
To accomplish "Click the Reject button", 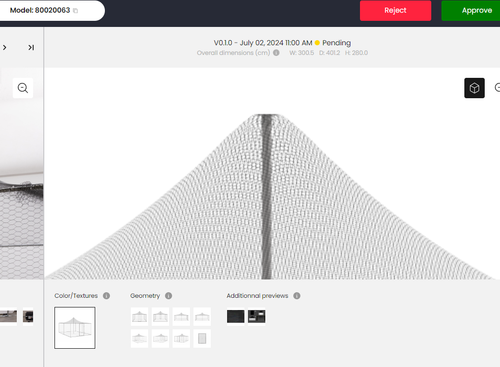I will point(395,11).
